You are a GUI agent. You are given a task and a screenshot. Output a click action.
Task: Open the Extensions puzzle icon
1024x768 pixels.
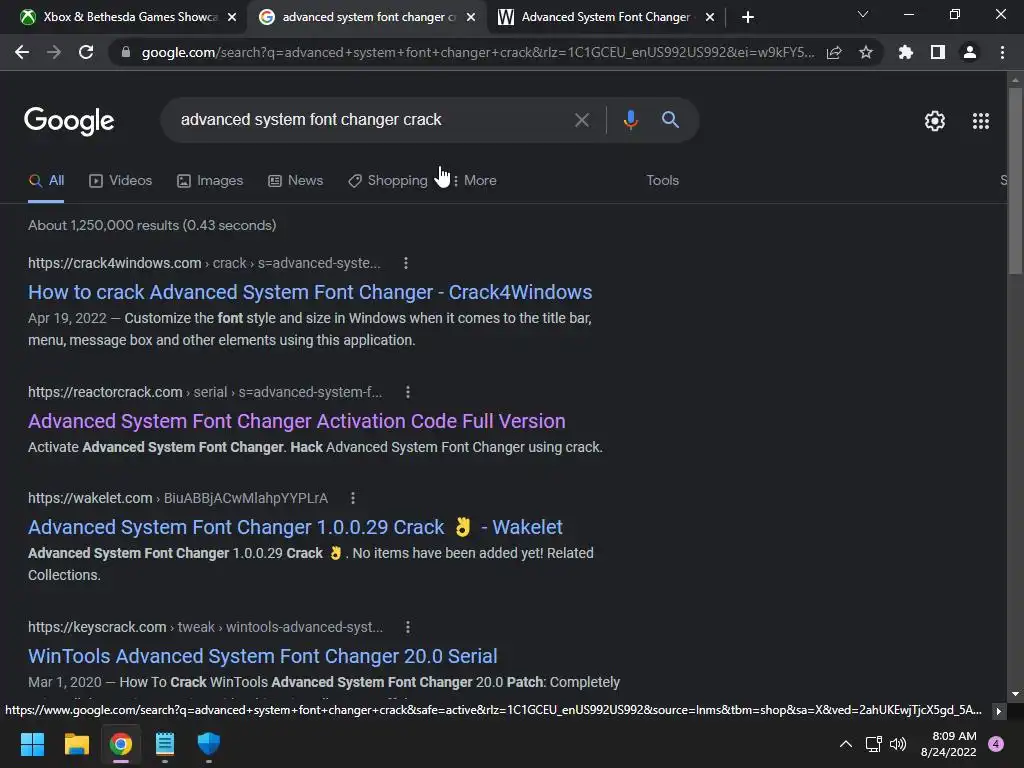tap(906, 52)
